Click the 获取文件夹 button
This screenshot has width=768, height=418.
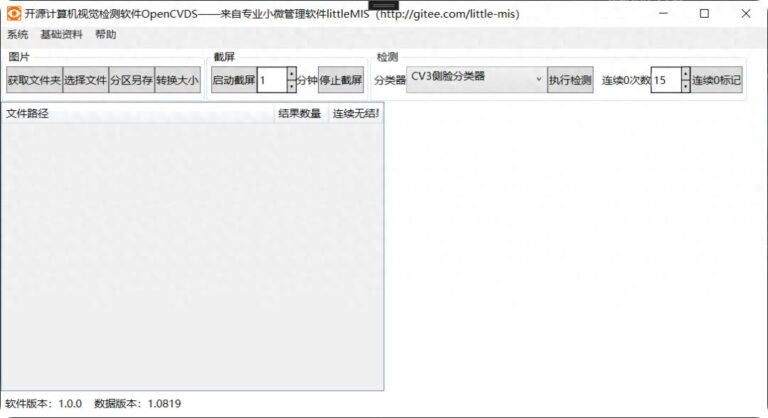34,80
